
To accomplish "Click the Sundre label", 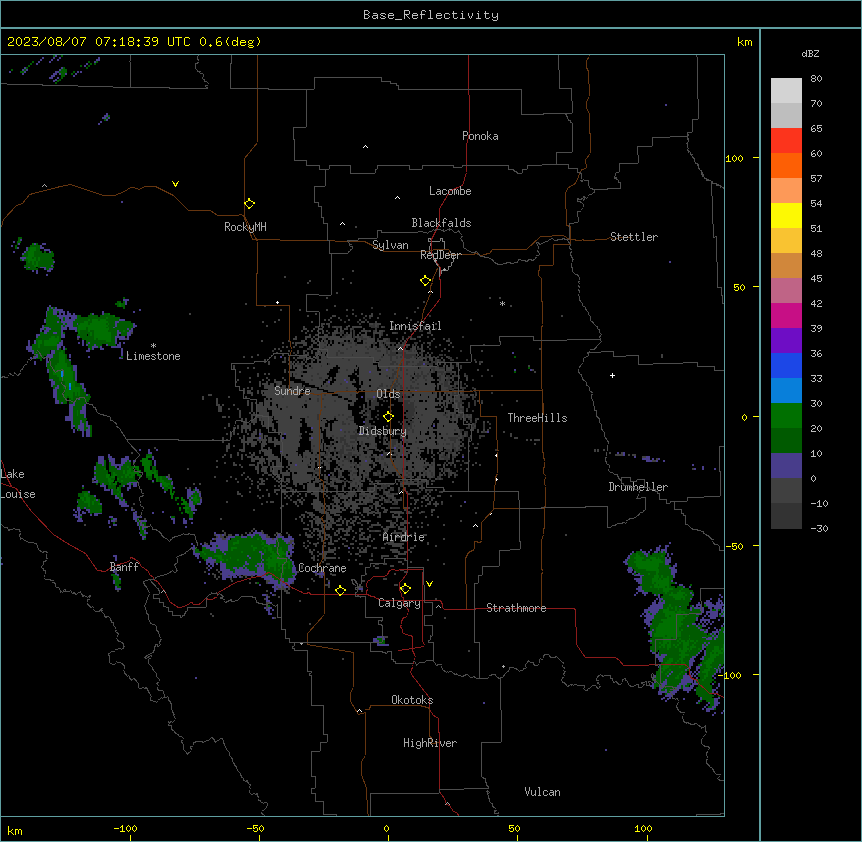I will 292,391.
